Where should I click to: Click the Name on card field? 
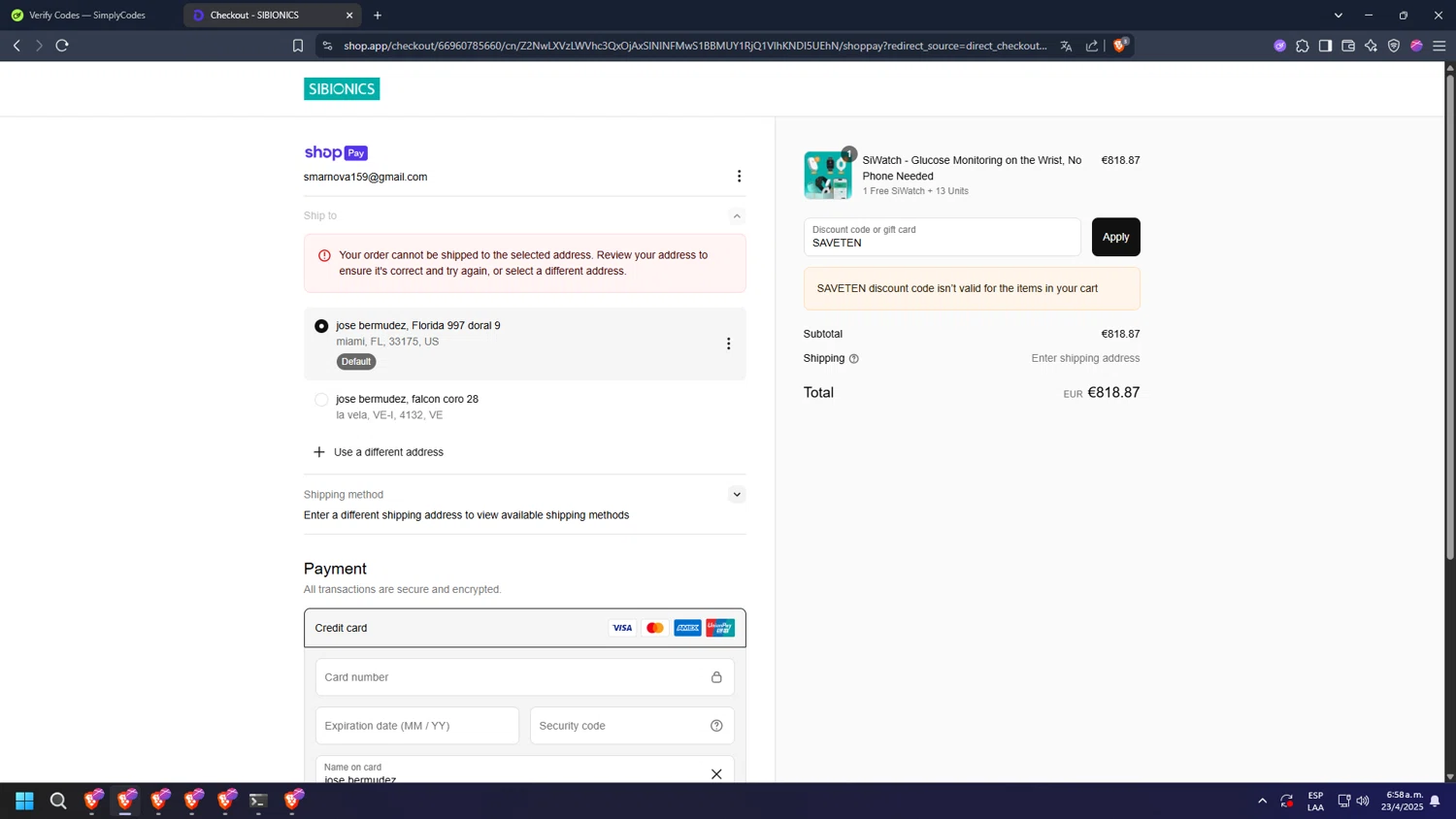pos(524,770)
